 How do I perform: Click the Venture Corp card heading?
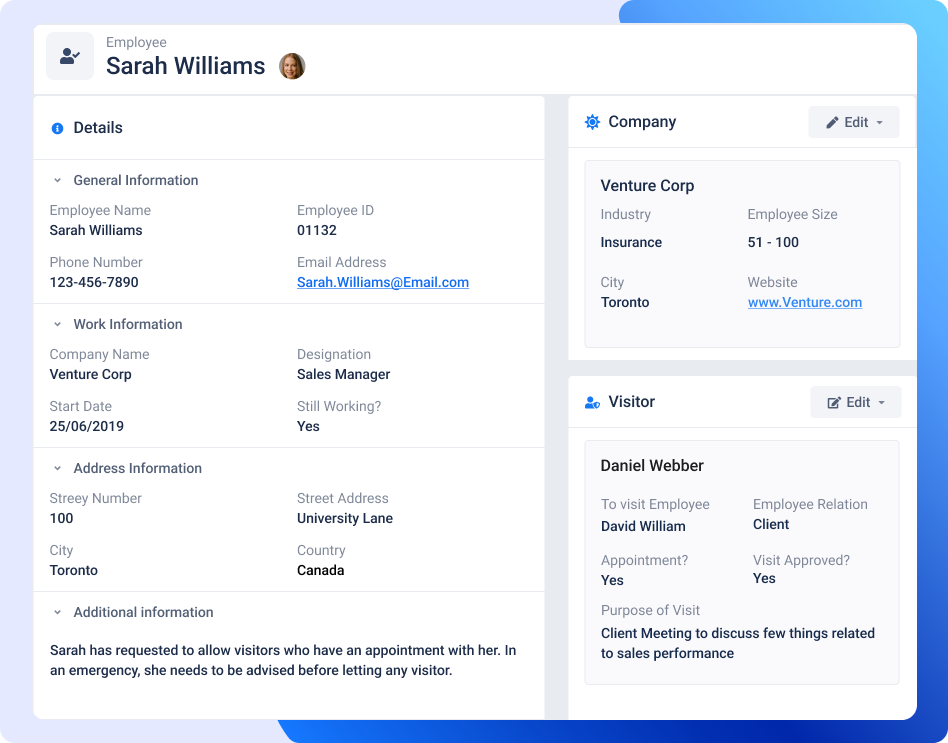(647, 186)
